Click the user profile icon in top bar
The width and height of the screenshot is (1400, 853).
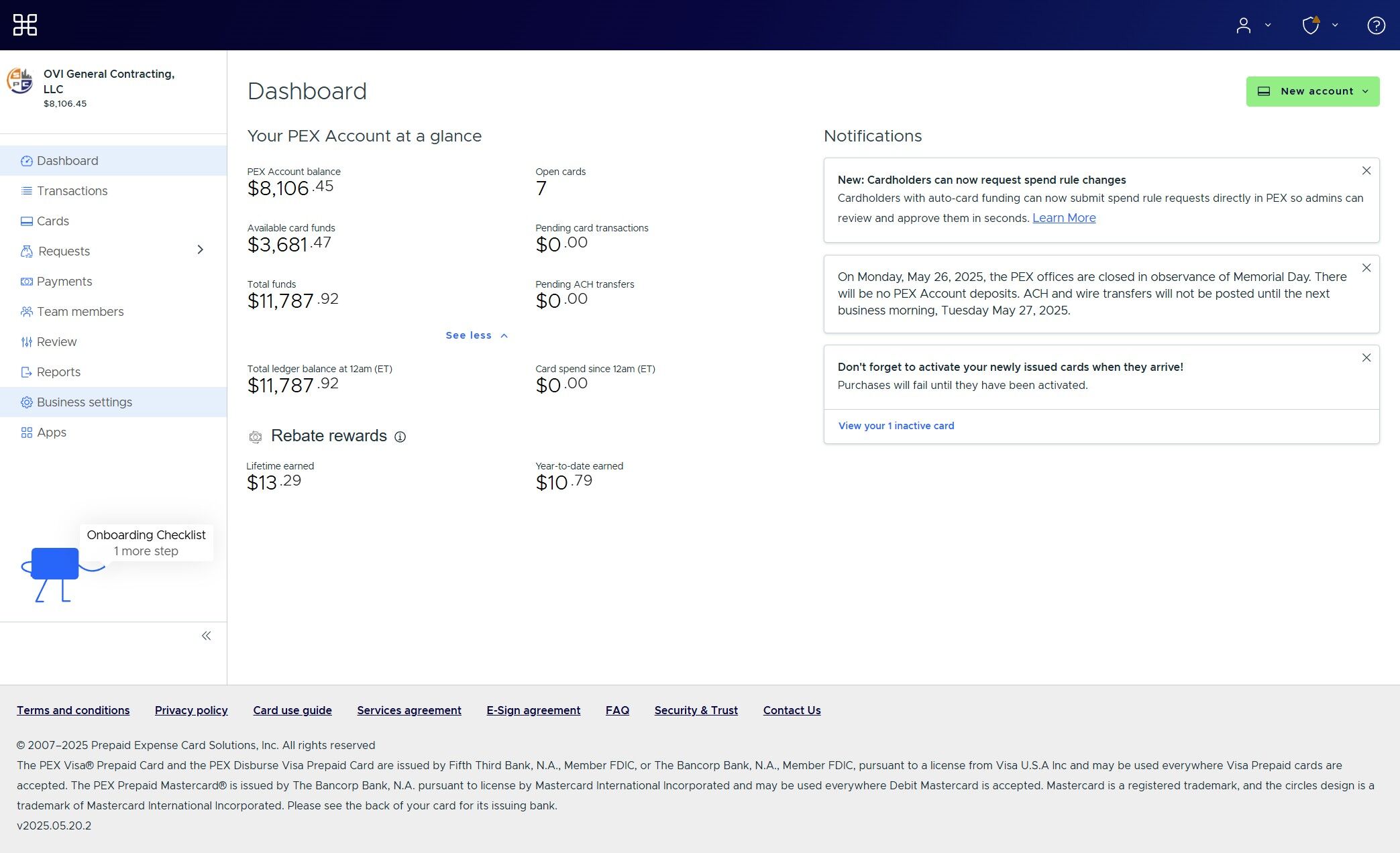coord(1243,25)
